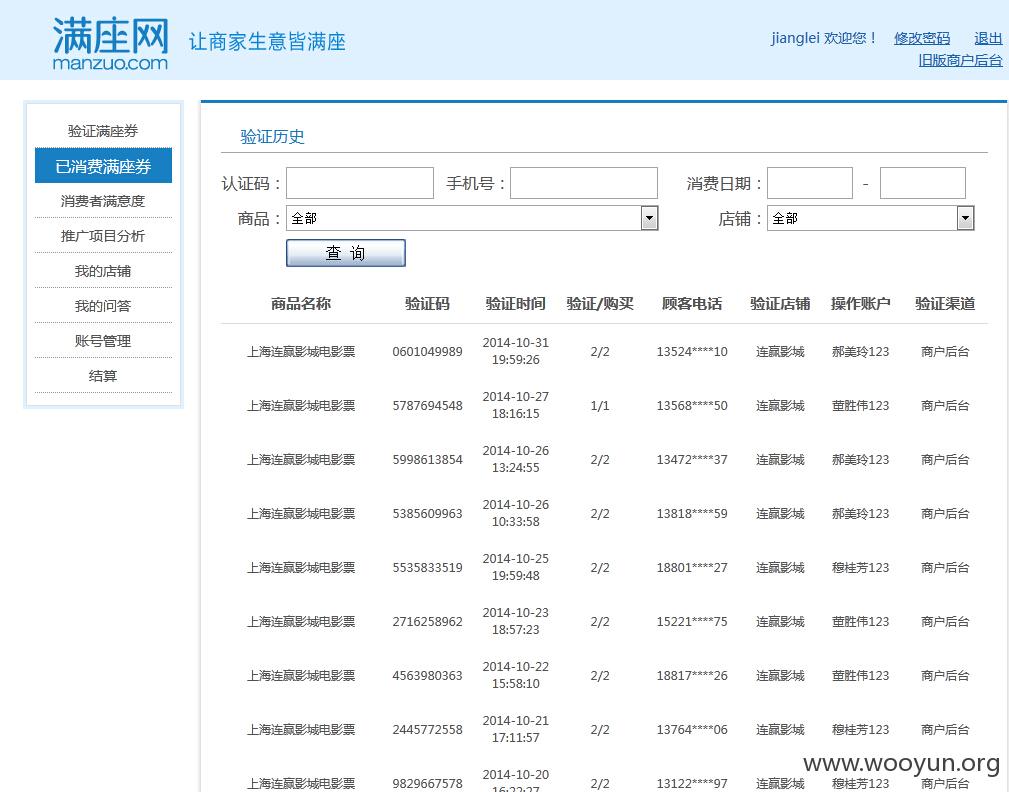This screenshot has width=1009, height=792.
Task: Click verification code 5535833519
Action: 427,568
